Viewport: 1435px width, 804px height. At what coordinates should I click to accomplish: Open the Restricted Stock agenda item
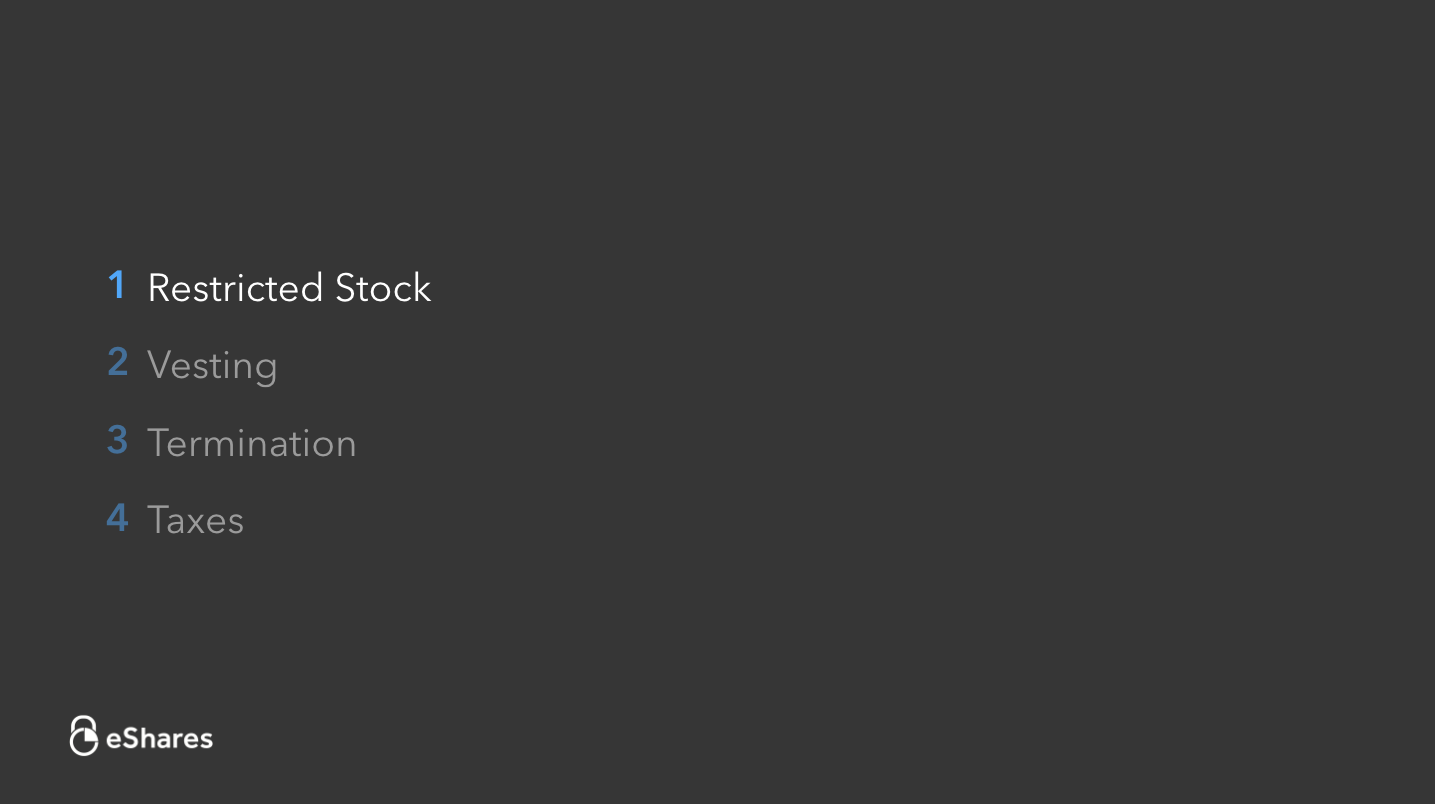pyautogui.click(x=288, y=288)
